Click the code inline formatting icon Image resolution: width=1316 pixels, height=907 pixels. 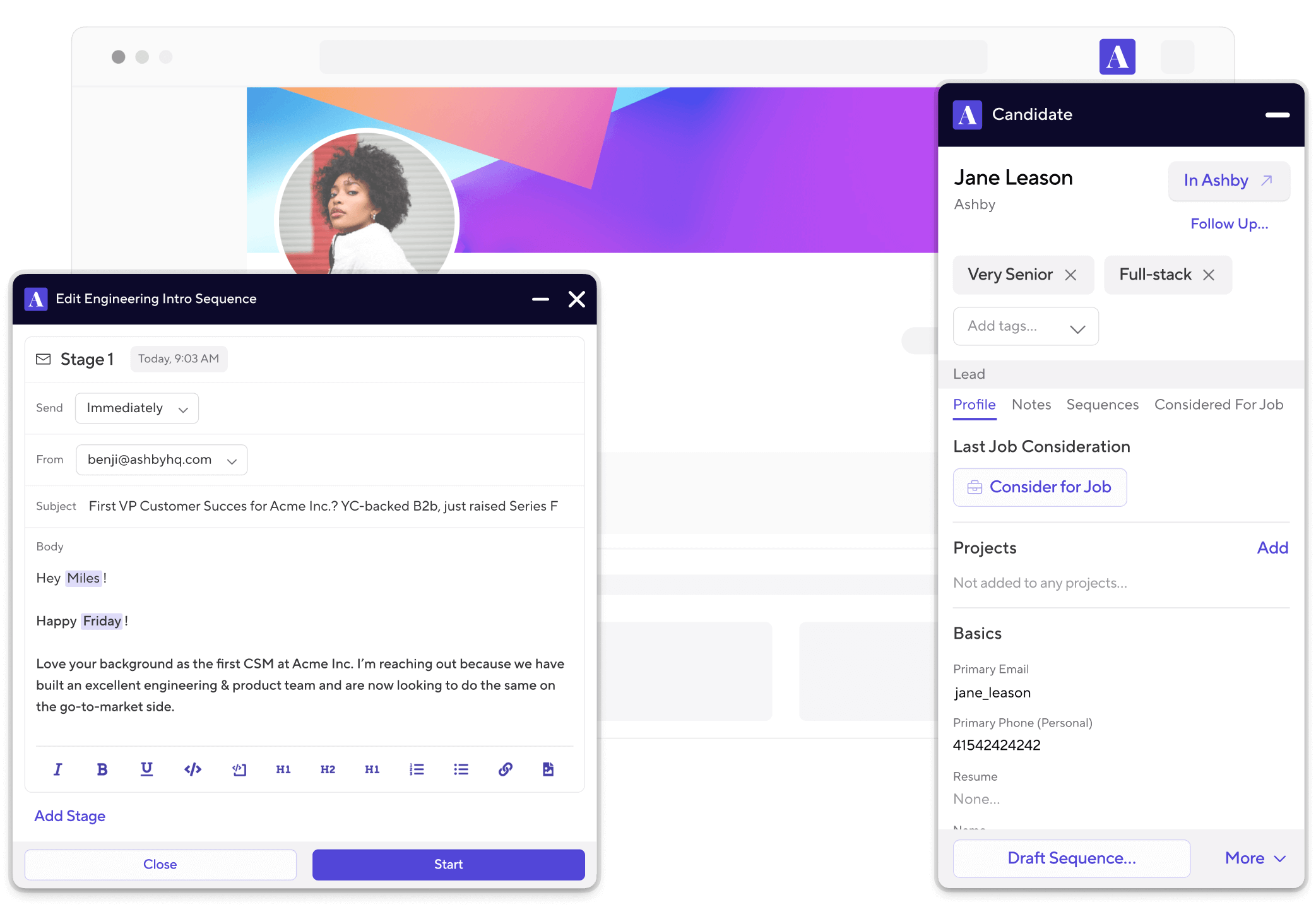pyautogui.click(x=192, y=769)
